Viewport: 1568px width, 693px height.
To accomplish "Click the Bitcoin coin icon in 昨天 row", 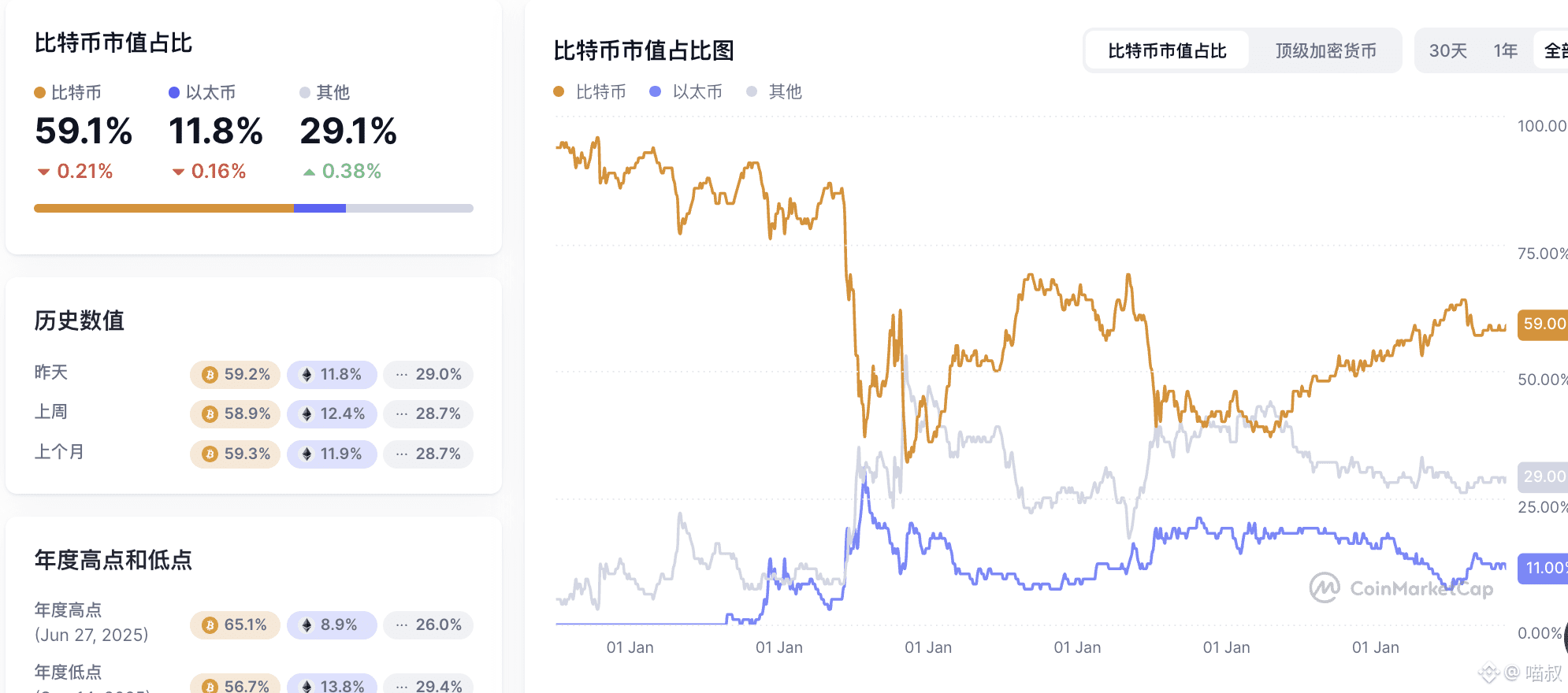I will 209,375.
